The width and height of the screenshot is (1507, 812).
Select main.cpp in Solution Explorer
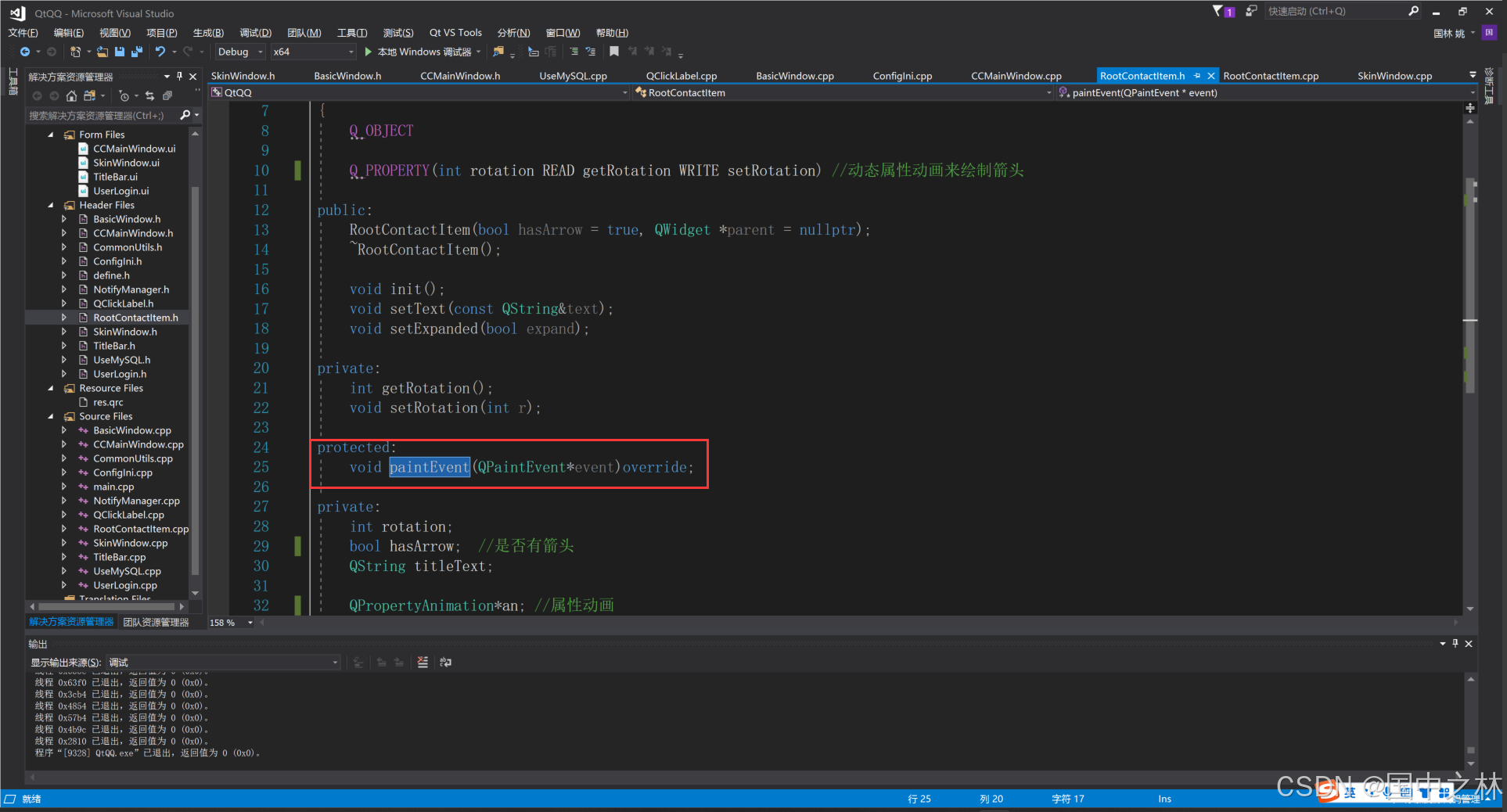pyautogui.click(x=113, y=487)
